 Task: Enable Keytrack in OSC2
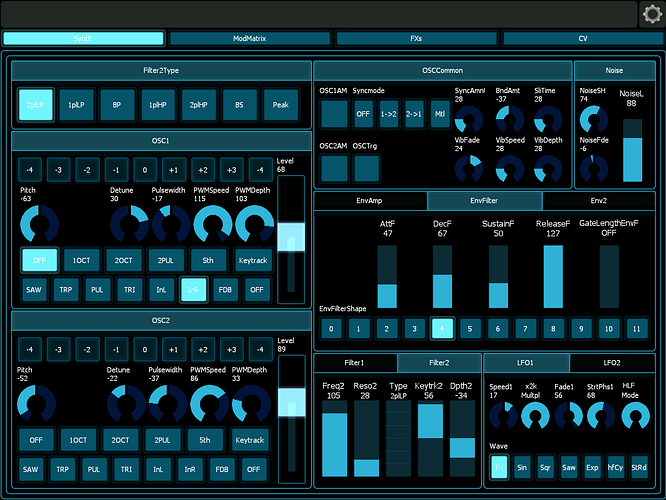(x=251, y=439)
